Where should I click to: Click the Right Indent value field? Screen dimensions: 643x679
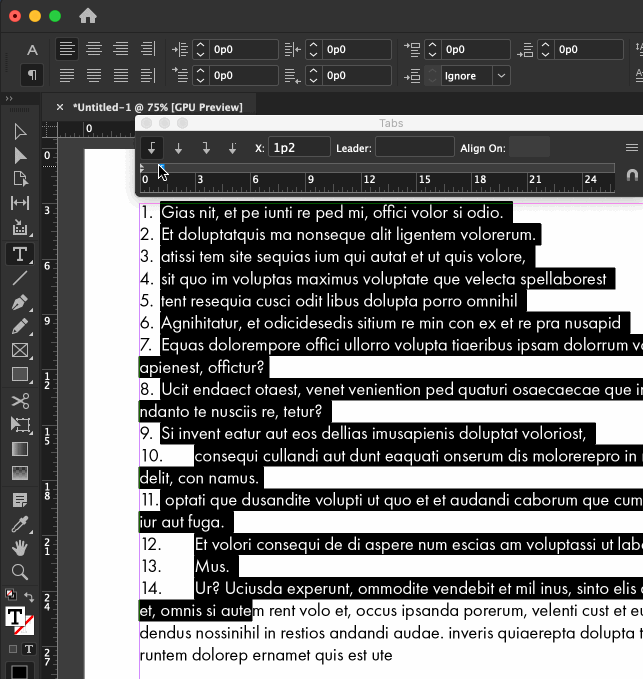pyautogui.click(x=357, y=49)
